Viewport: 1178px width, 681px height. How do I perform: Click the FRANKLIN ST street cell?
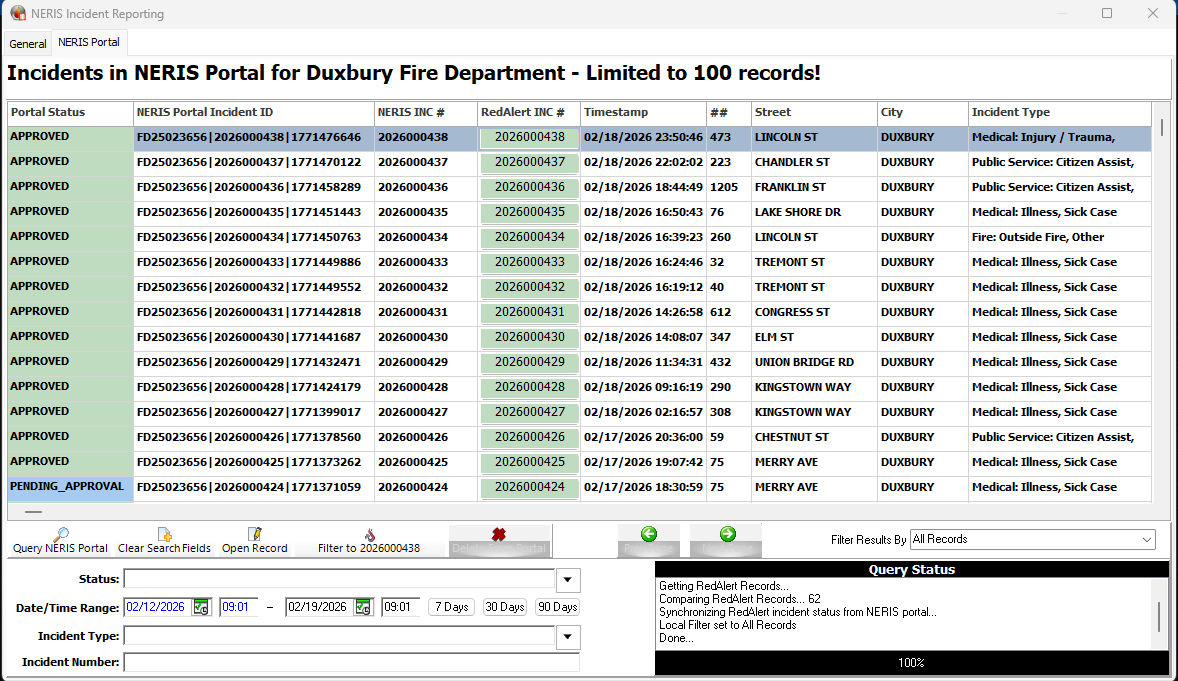[x=814, y=187]
